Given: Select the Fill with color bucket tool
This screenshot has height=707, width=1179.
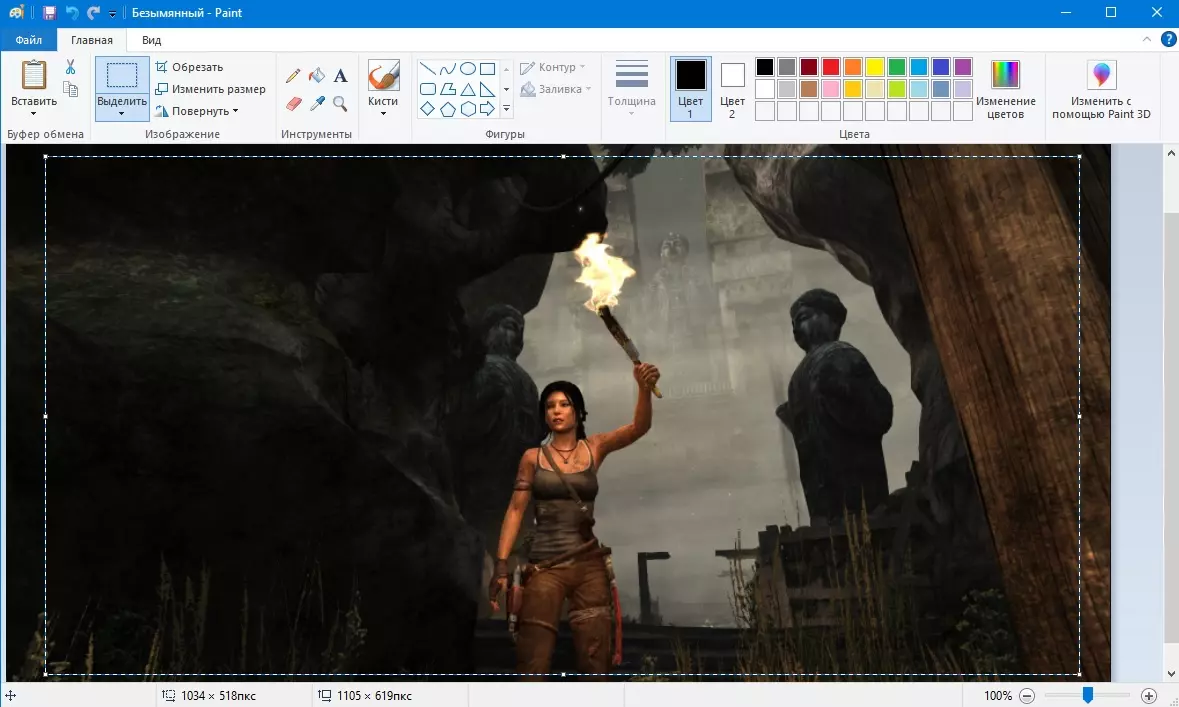Looking at the screenshot, I should tap(316, 76).
